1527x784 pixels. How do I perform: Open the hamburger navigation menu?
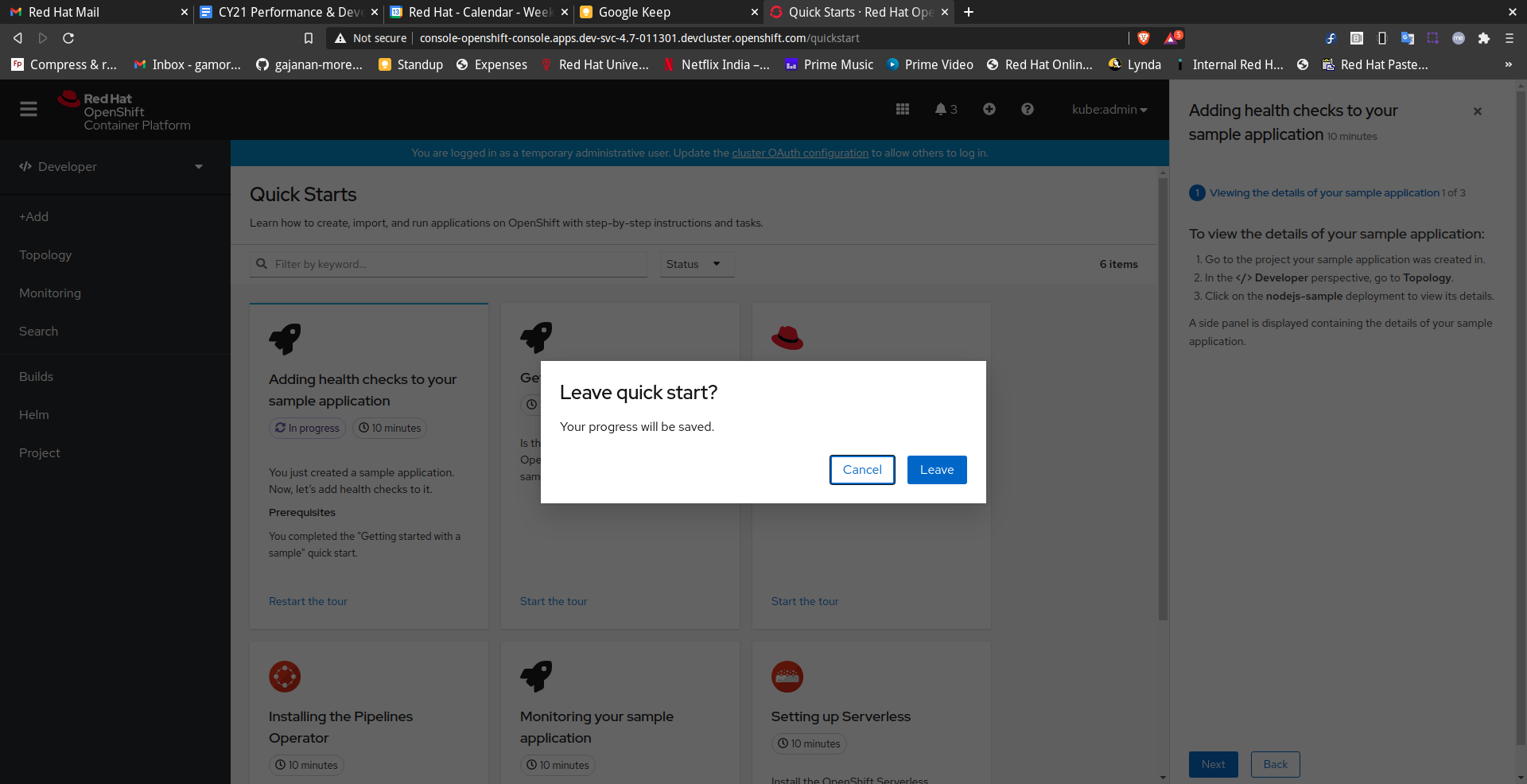[x=29, y=109]
